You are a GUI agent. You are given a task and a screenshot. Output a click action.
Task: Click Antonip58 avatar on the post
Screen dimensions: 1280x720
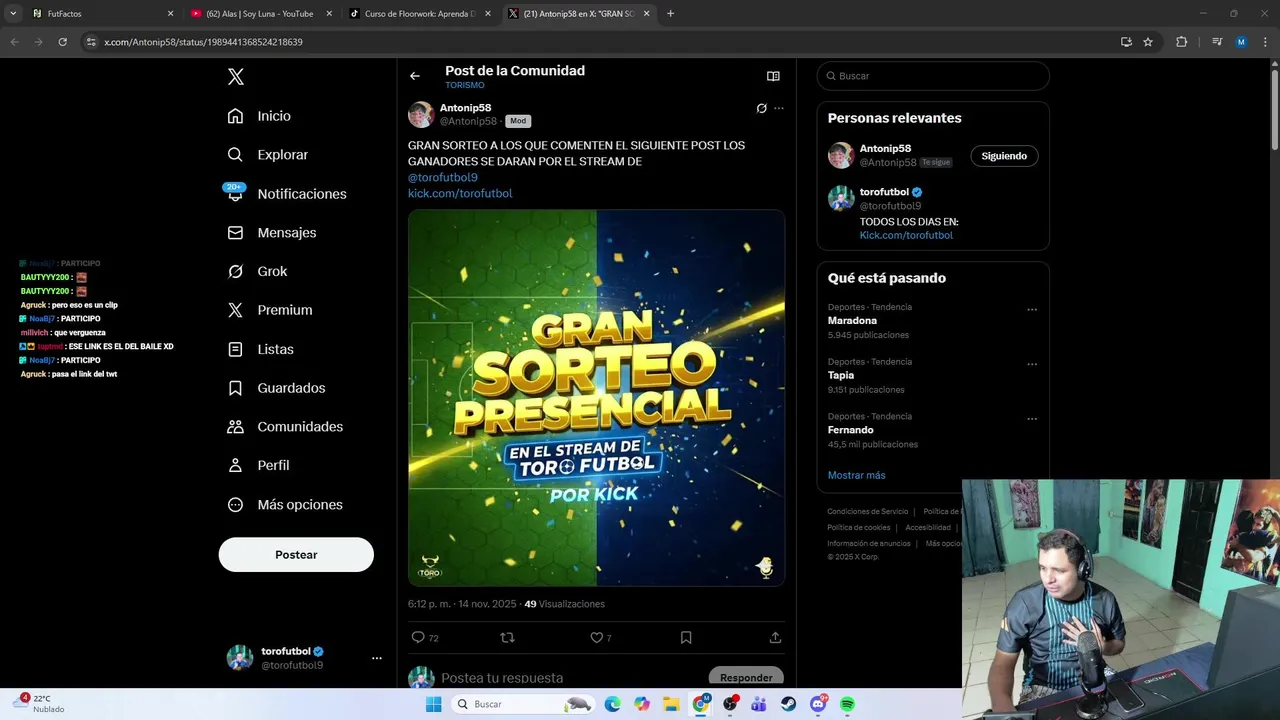pyautogui.click(x=421, y=114)
